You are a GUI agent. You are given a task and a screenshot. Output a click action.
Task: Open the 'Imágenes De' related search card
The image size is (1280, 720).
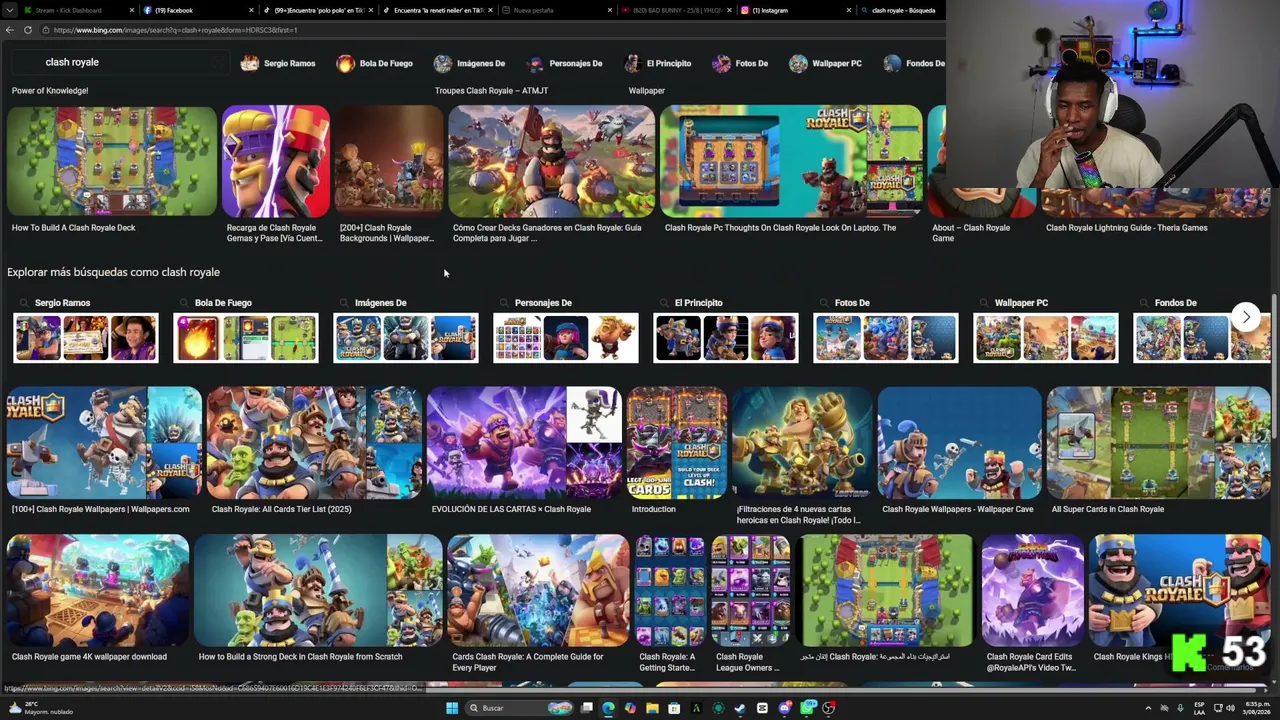(x=405, y=328)
